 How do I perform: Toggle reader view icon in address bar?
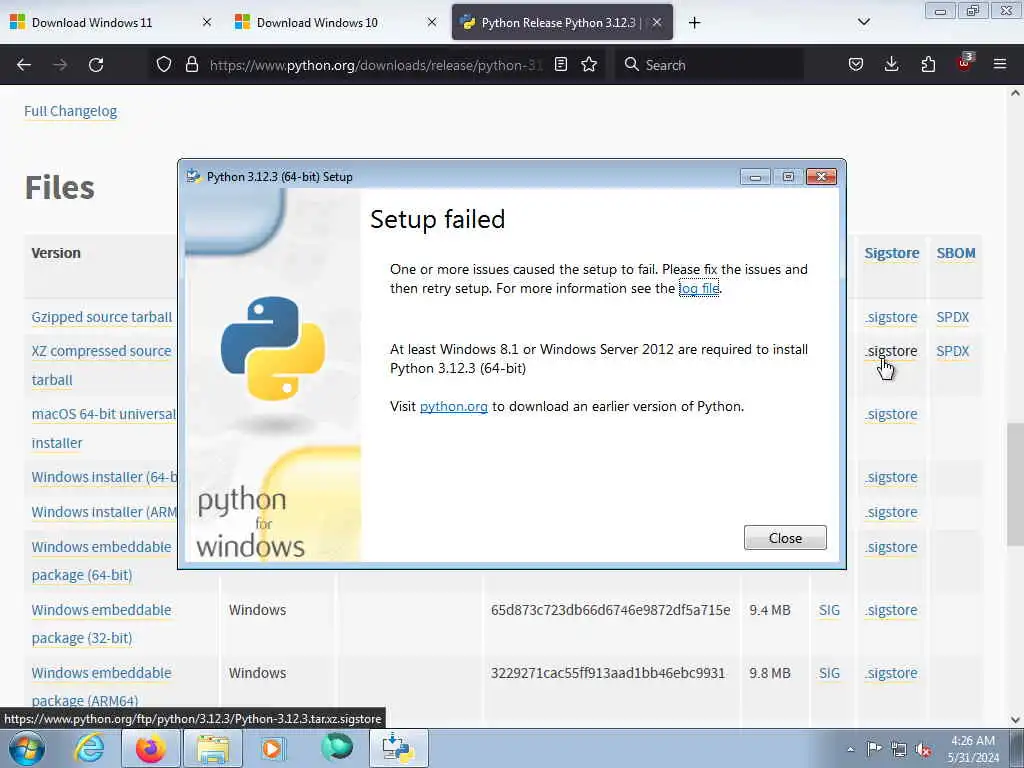coord(560,64)
